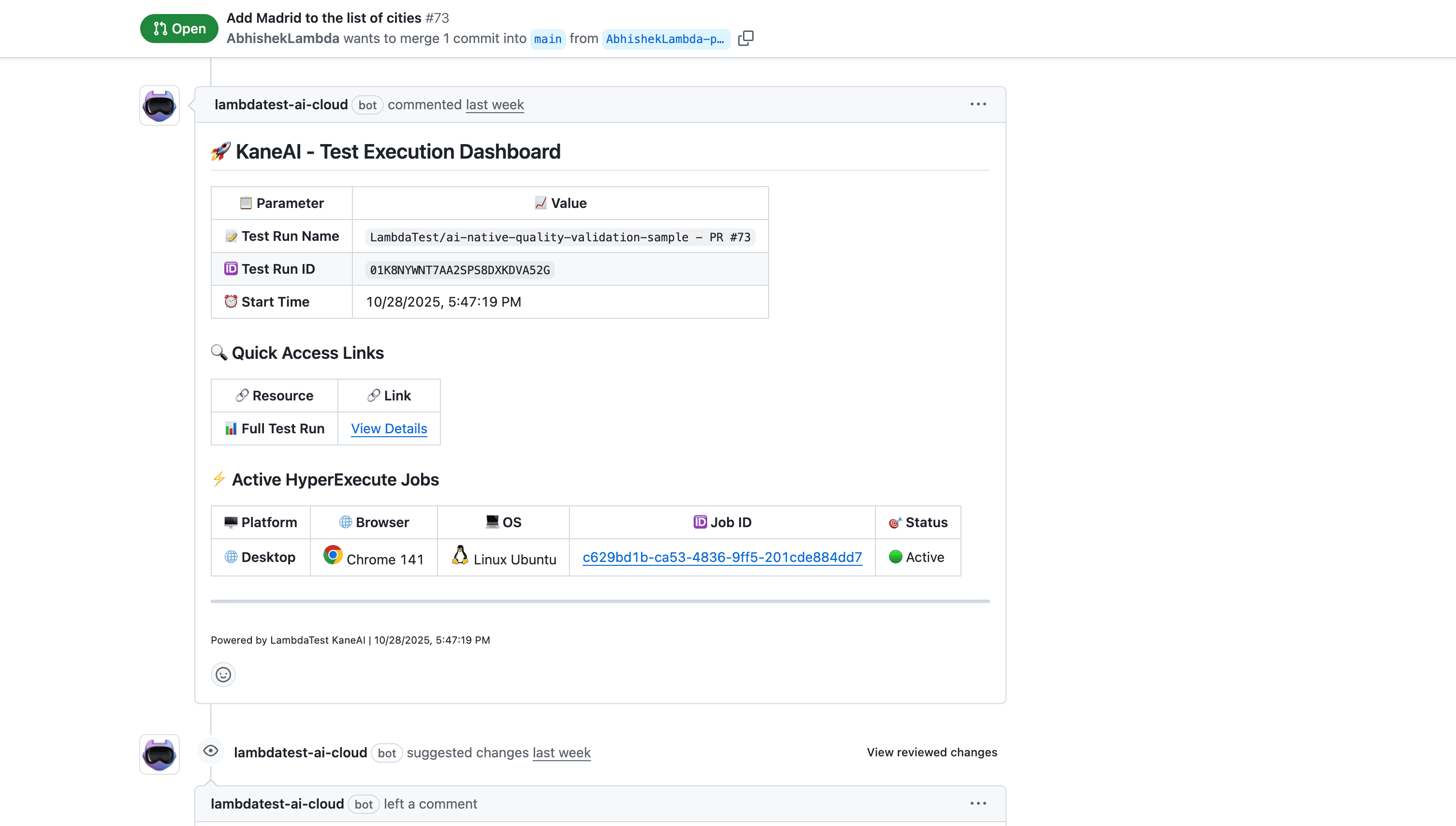Image resolution: width=1456 pixels, height=826 pixels.
Task: Click the HyperExecute Job ID link
Action: coord(722,557)
